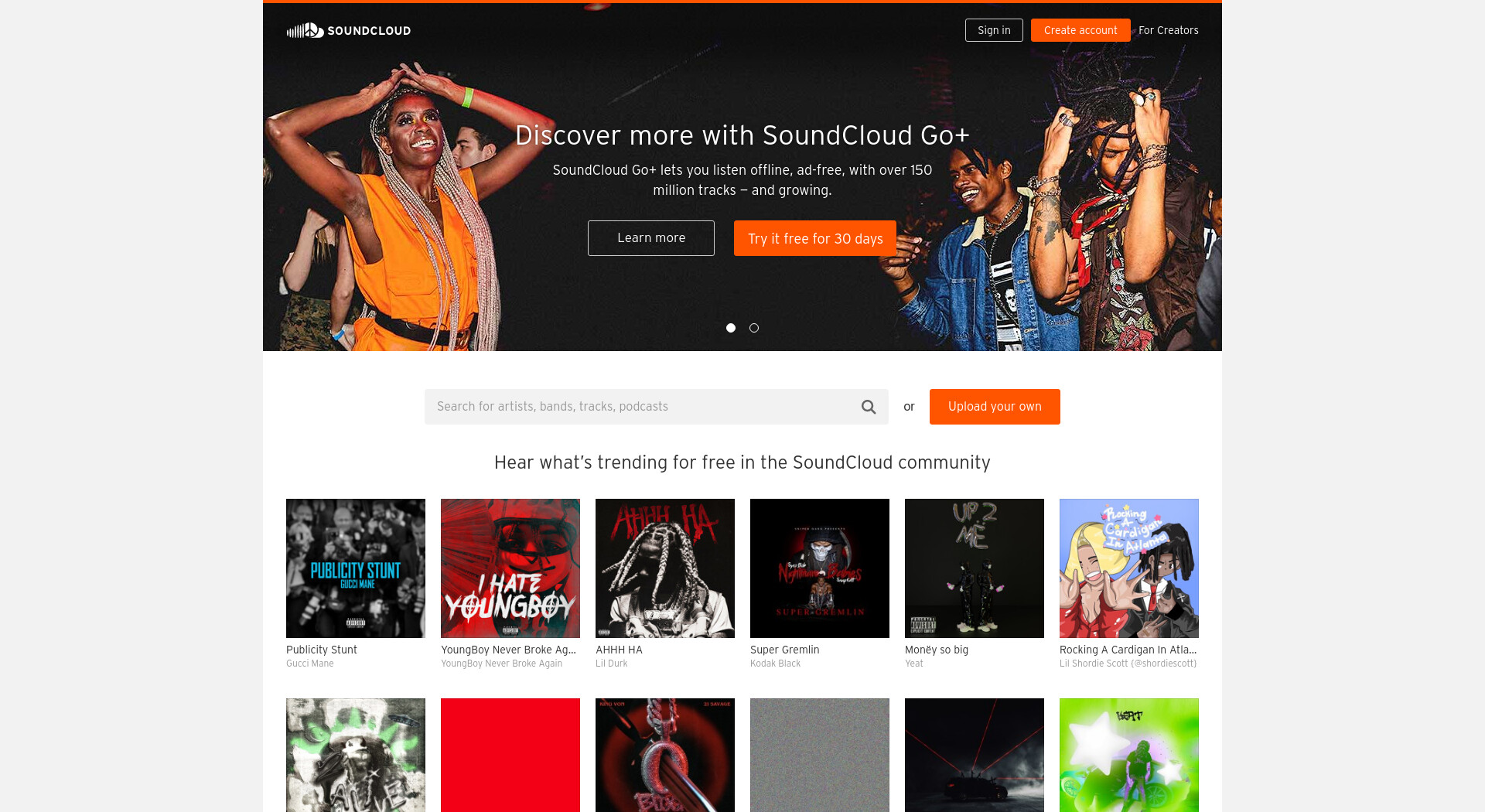Open the Super Gremlin cover art

coord(820,568)
